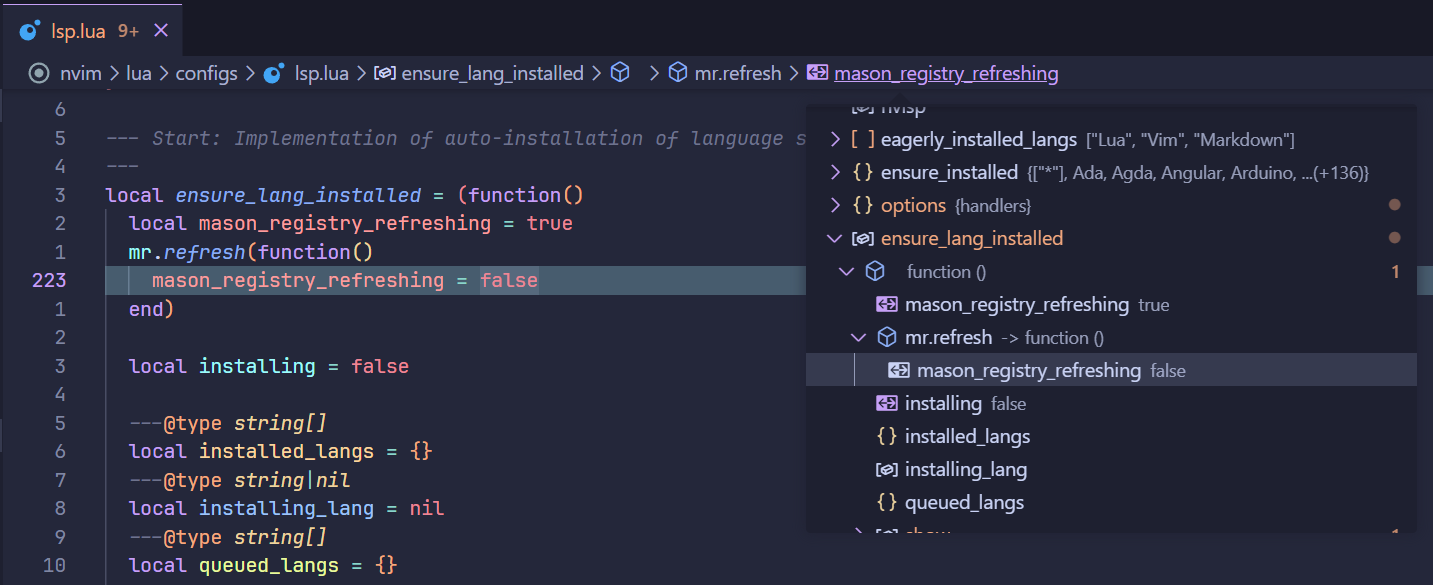
Task: Switch to the lsp.lua tab
Action: 78,30
